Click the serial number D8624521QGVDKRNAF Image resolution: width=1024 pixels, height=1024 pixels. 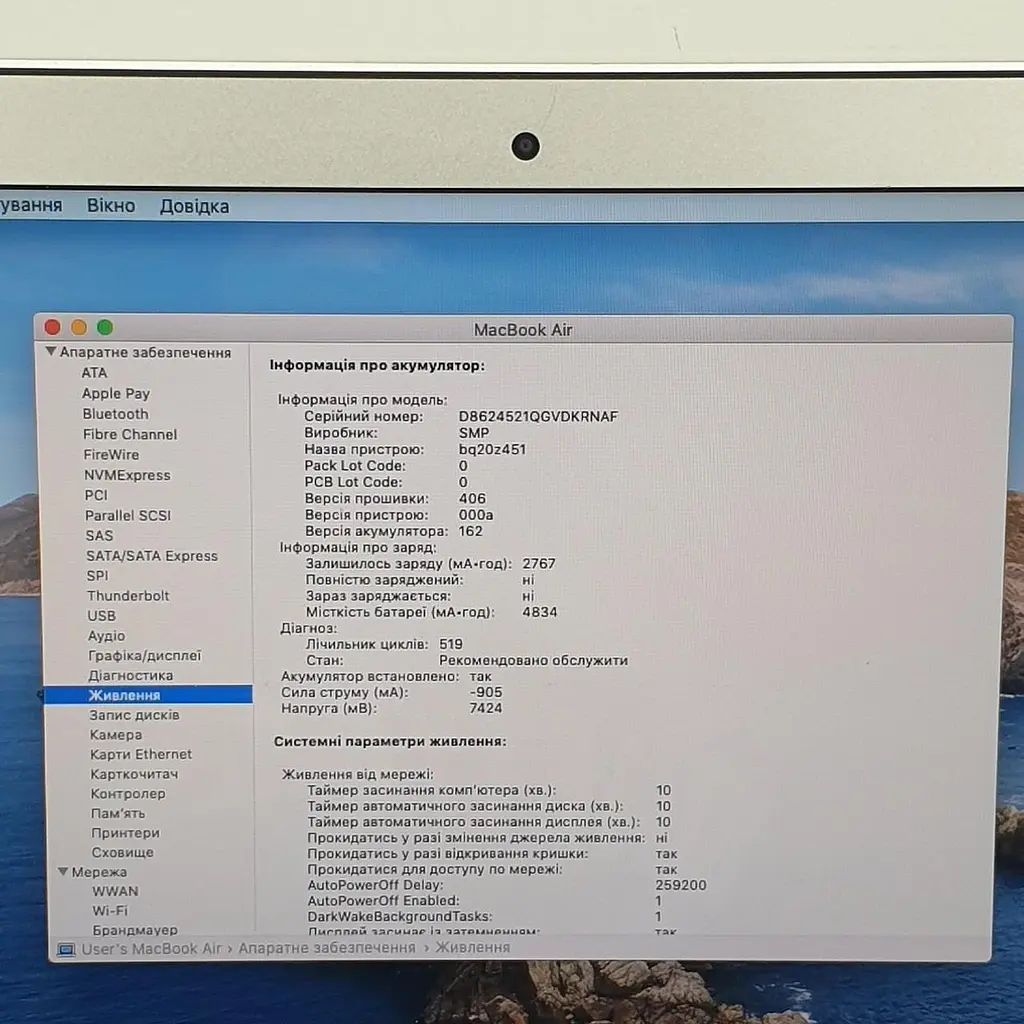pyautogui.click(x=538, y=416)
